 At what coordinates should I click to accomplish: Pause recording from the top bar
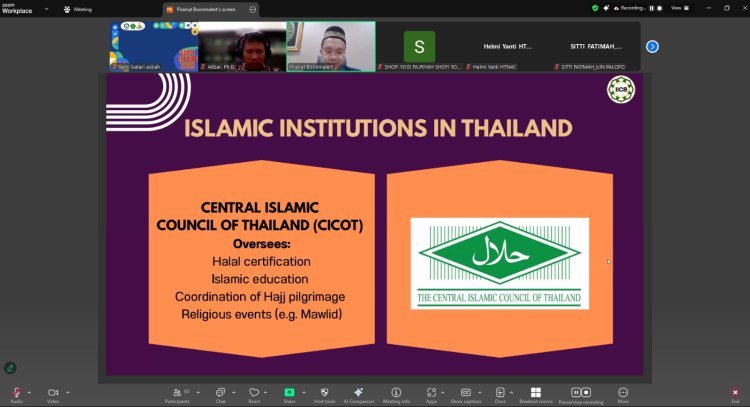pos(651,8)
